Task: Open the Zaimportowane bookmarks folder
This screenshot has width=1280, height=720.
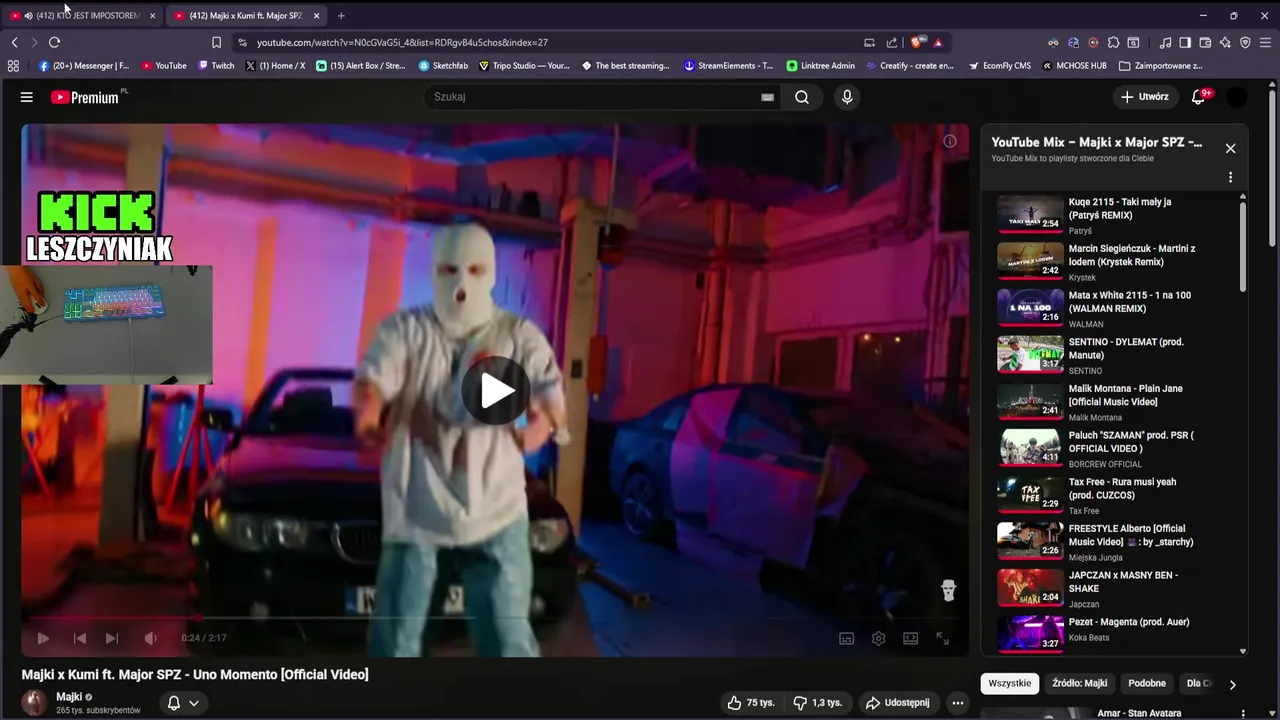Action: [x=1161, y=66]
